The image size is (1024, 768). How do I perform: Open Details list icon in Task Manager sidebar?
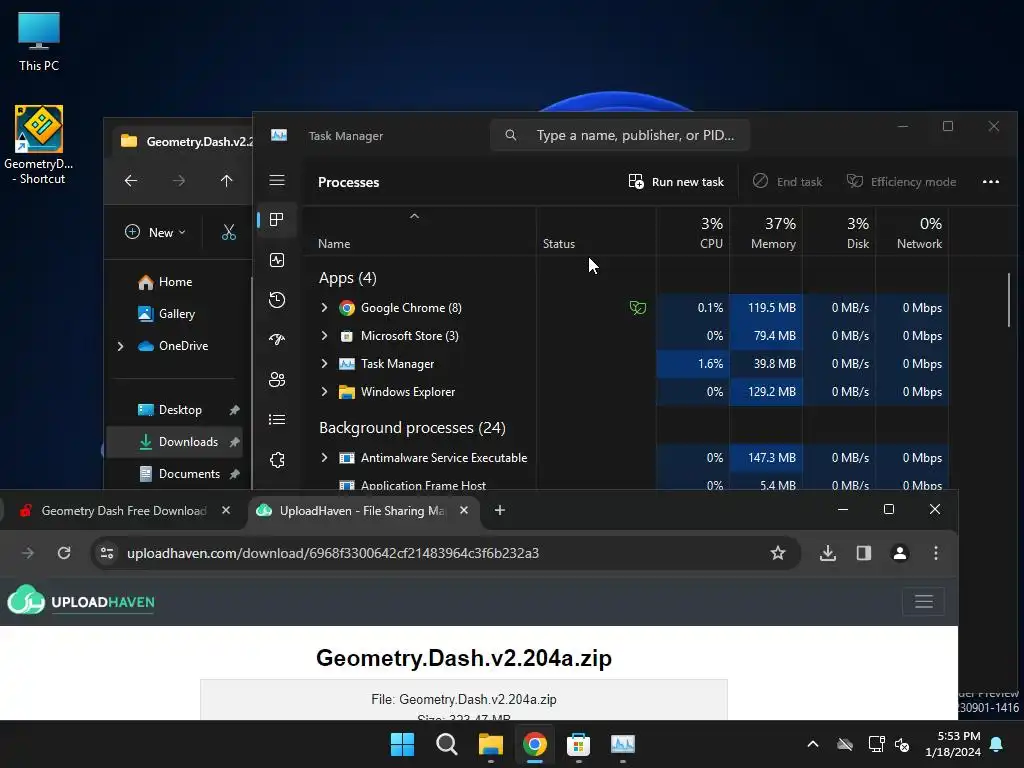click(277, 419)
